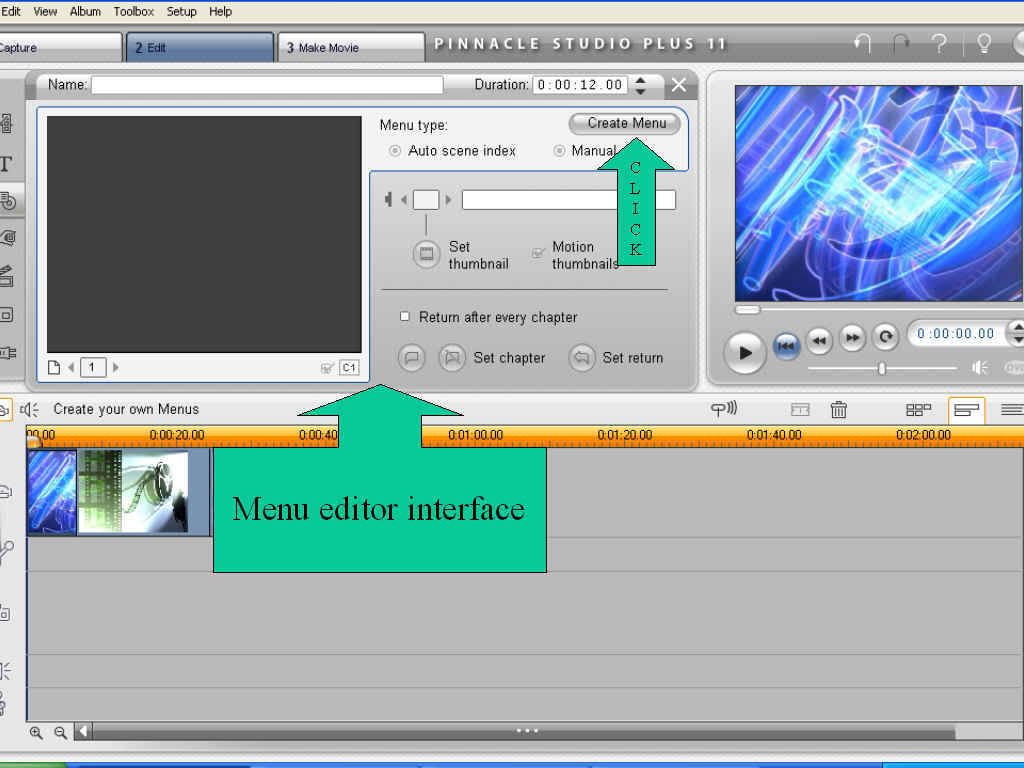Screen dimensions: 1024x768
Task: Click the timeline scroll-left arrow
Action: click(x=84, y=731)
